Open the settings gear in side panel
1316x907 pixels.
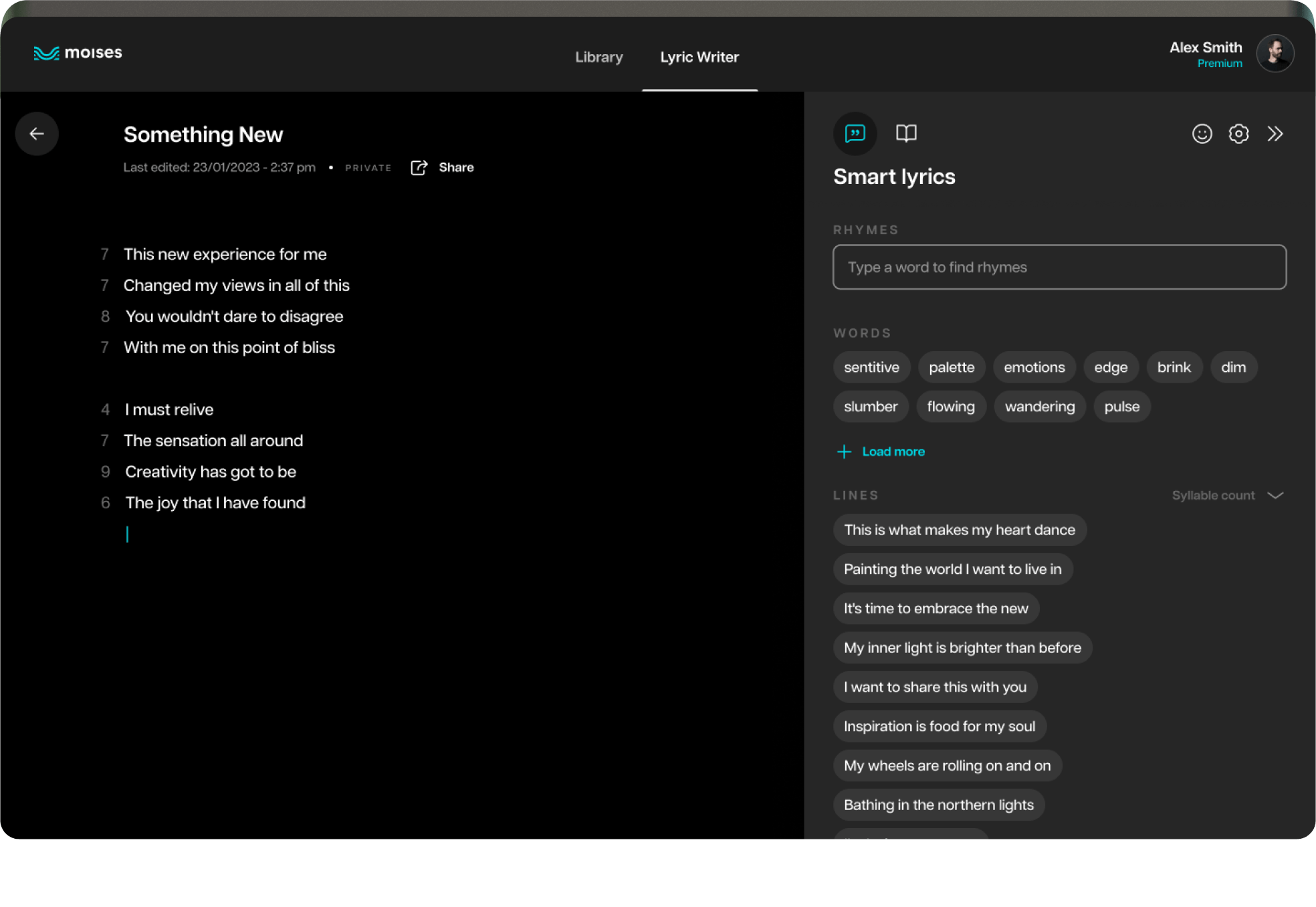(1238, 134)
